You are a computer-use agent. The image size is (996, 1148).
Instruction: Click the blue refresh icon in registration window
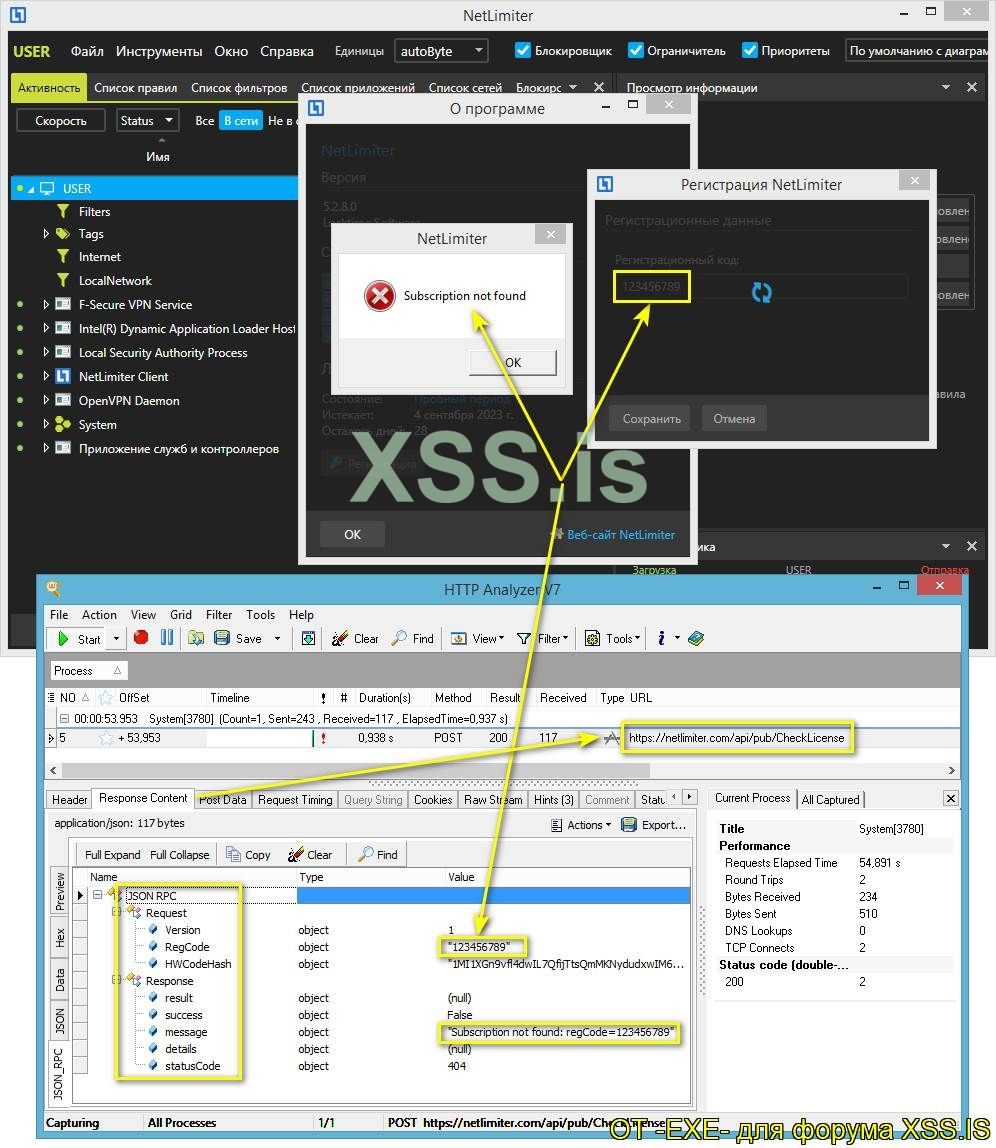coord(762,293)
